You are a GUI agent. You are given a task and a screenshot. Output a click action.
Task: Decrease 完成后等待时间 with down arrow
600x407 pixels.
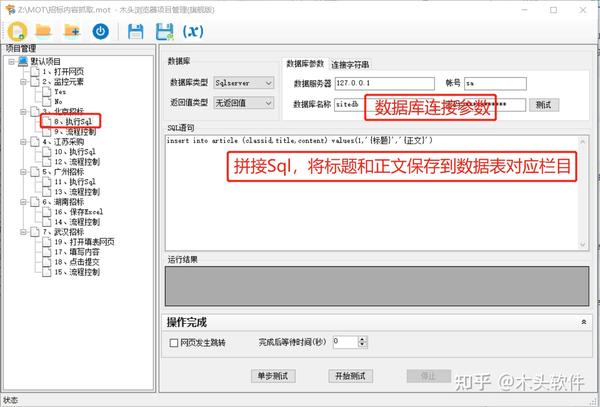362,345
